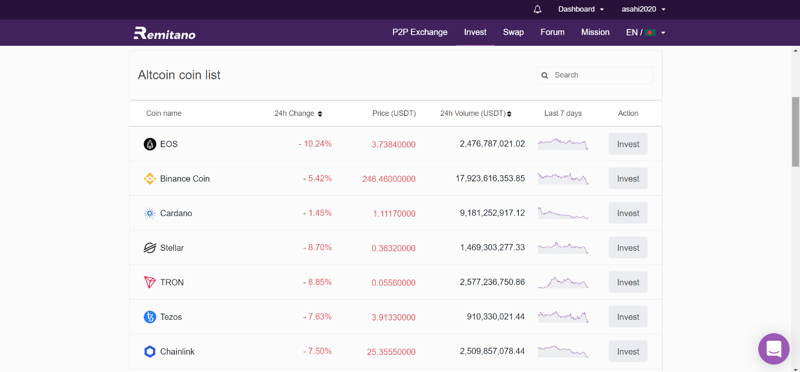Screen dimensions: 800x372
Task: Sort by 24h Change column
Action: [298, 113]
